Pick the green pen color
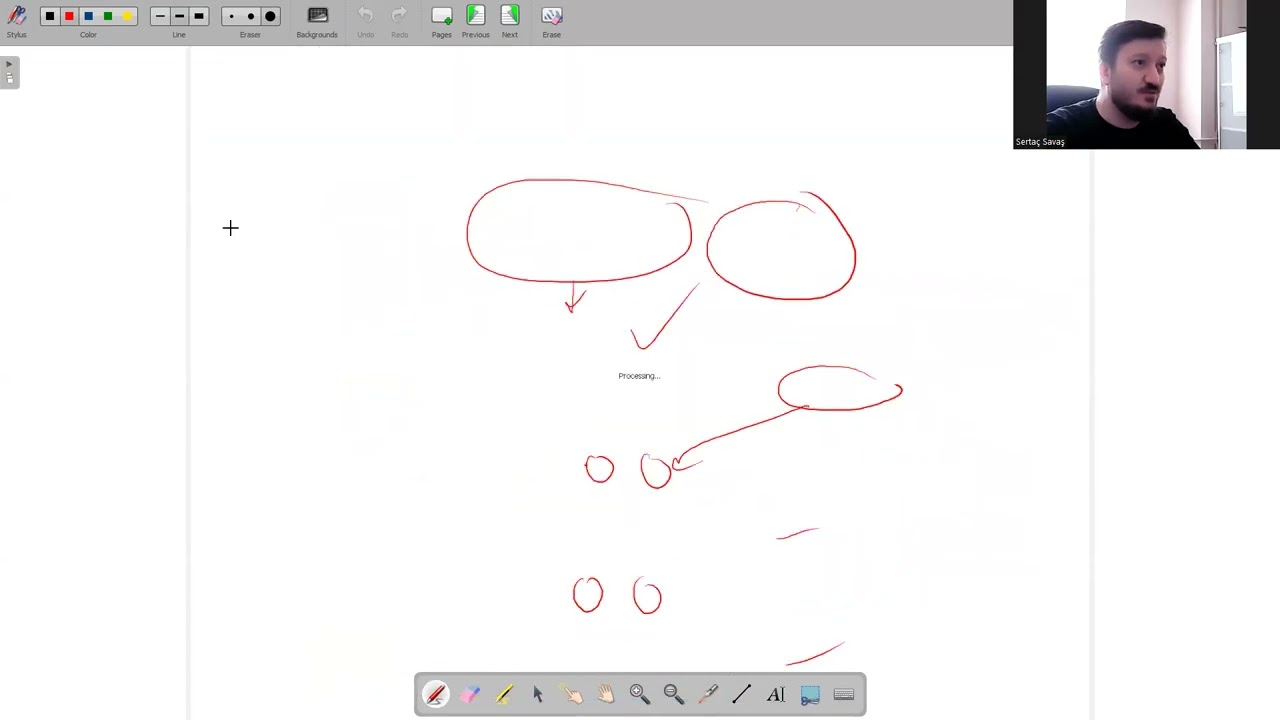Image resolution: width=1280 pixels, height=720 pixels. point(108,16)
